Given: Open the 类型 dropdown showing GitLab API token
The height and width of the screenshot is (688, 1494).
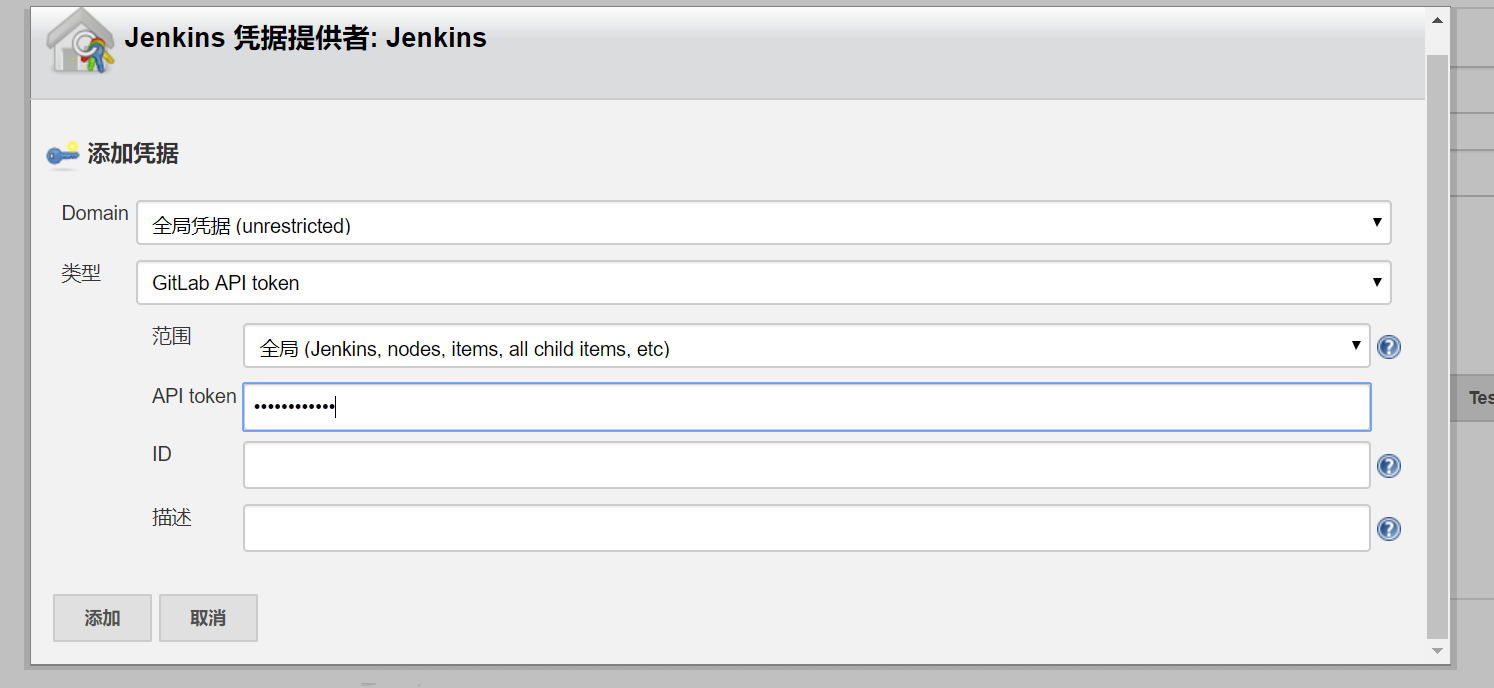Looking at the screenshot, I should (x=763, y=283).
